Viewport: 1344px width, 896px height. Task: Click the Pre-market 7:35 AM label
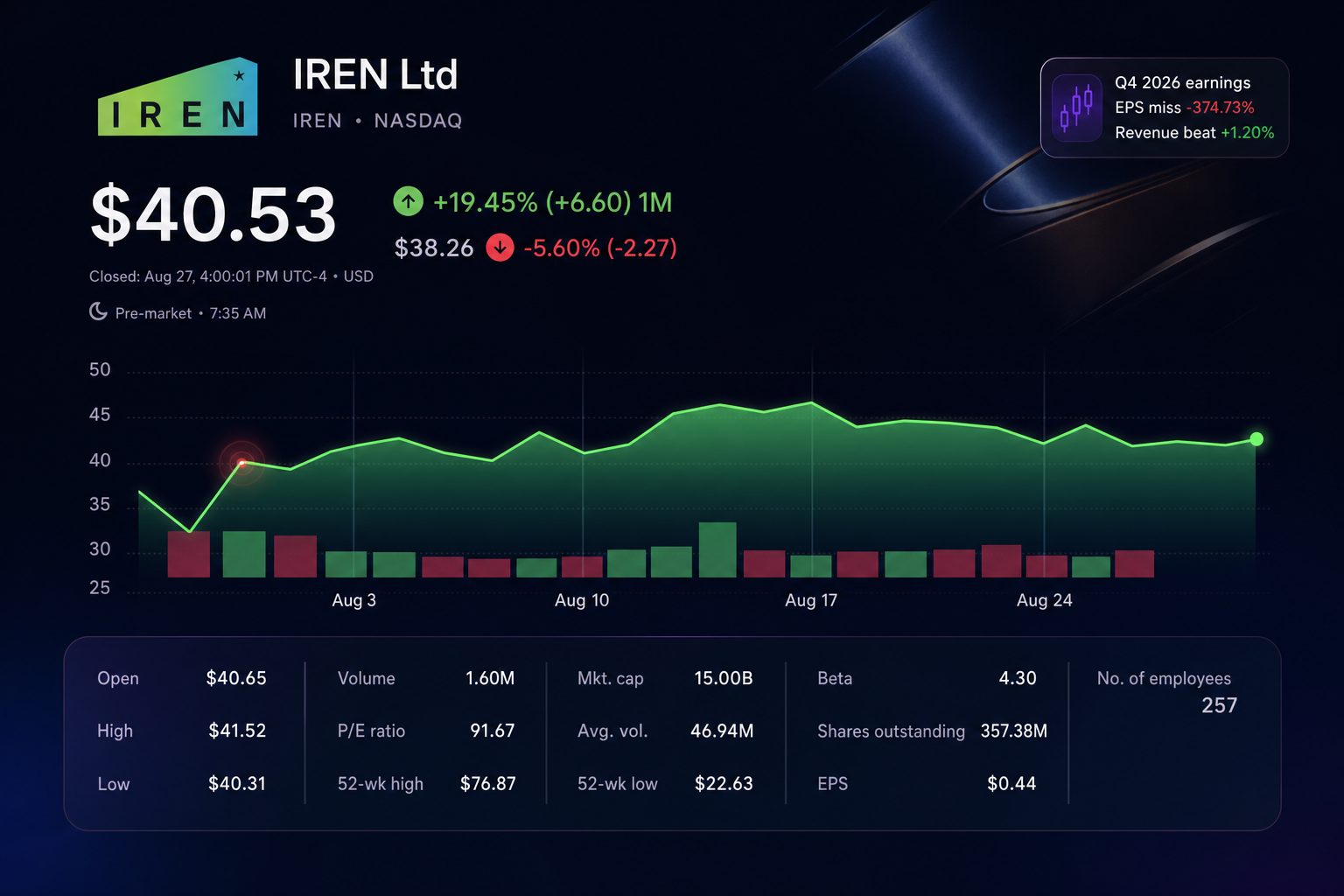191,313
